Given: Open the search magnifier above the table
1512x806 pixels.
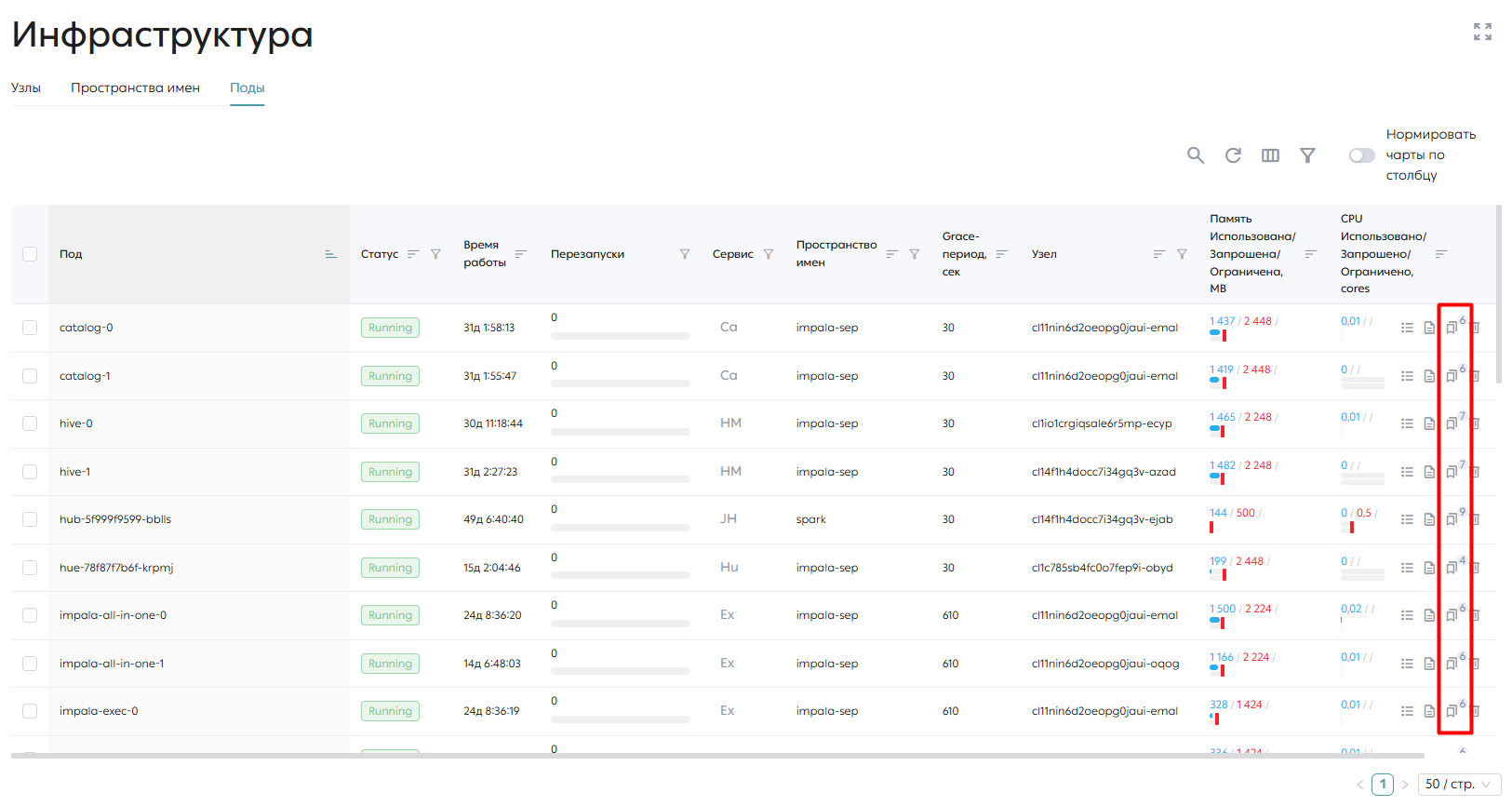Looking at the screenshot, I should click(1196, 155).
